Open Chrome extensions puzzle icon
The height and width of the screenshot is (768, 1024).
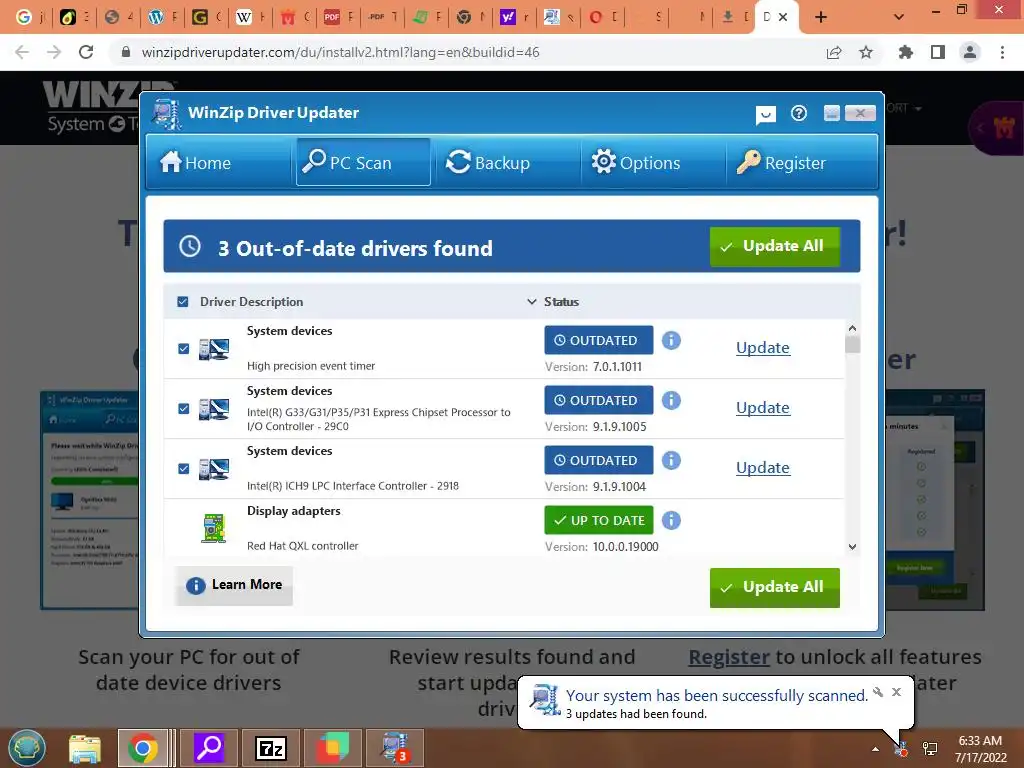[906, 52]
